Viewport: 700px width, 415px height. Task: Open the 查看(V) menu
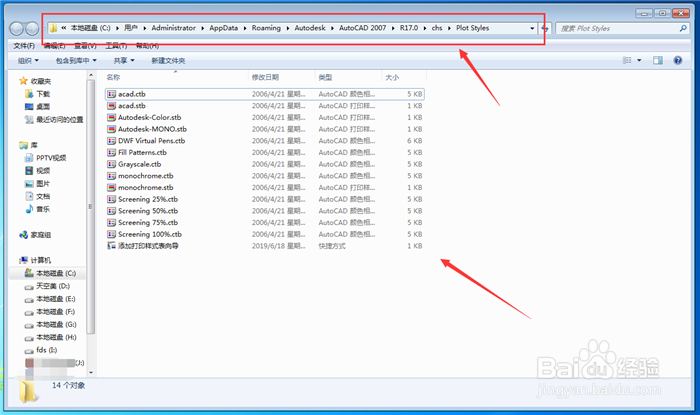[85, 46]
